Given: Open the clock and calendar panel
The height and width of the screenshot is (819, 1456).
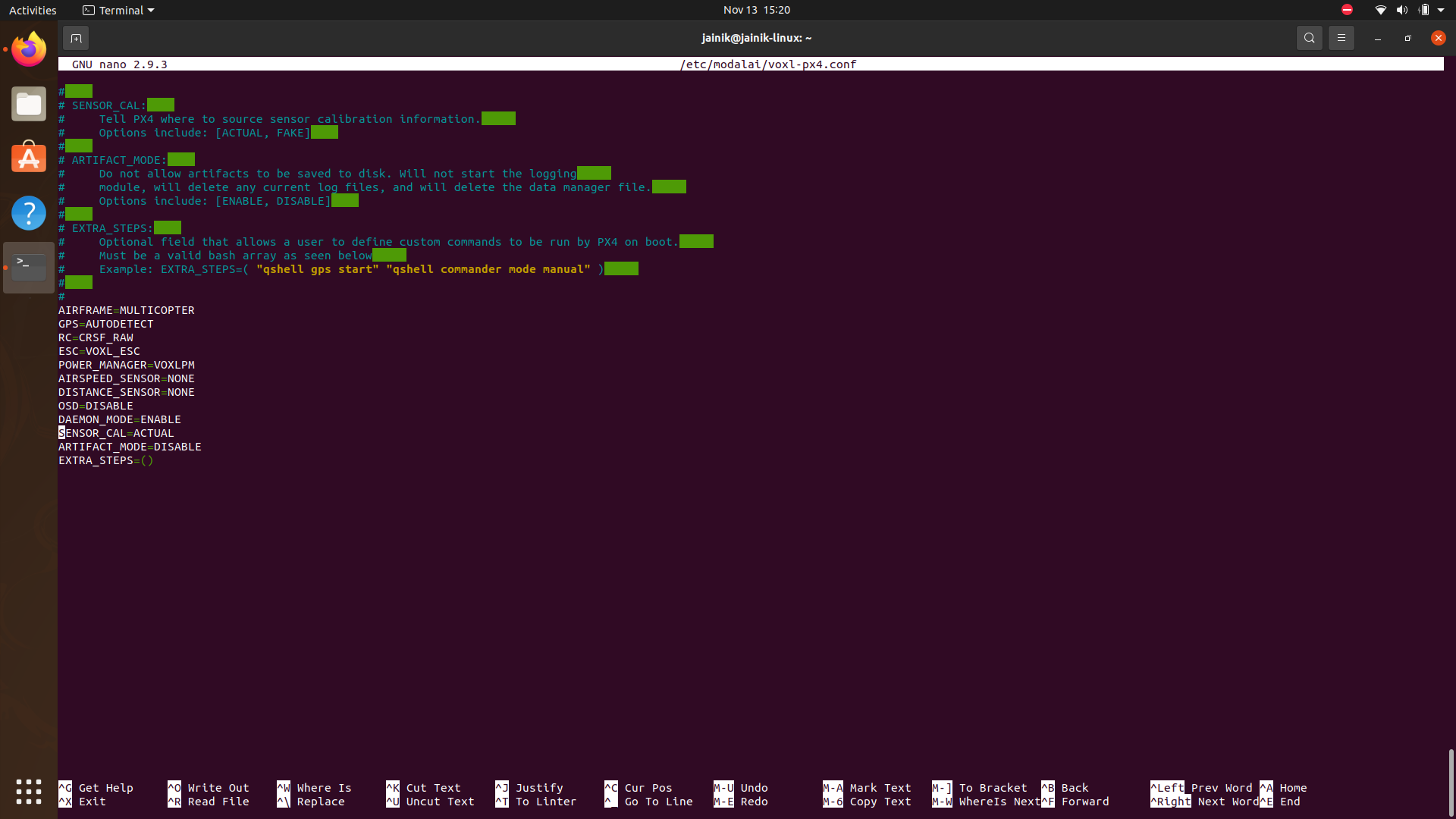Looking at the screenshot, I should tap(756, 10).
